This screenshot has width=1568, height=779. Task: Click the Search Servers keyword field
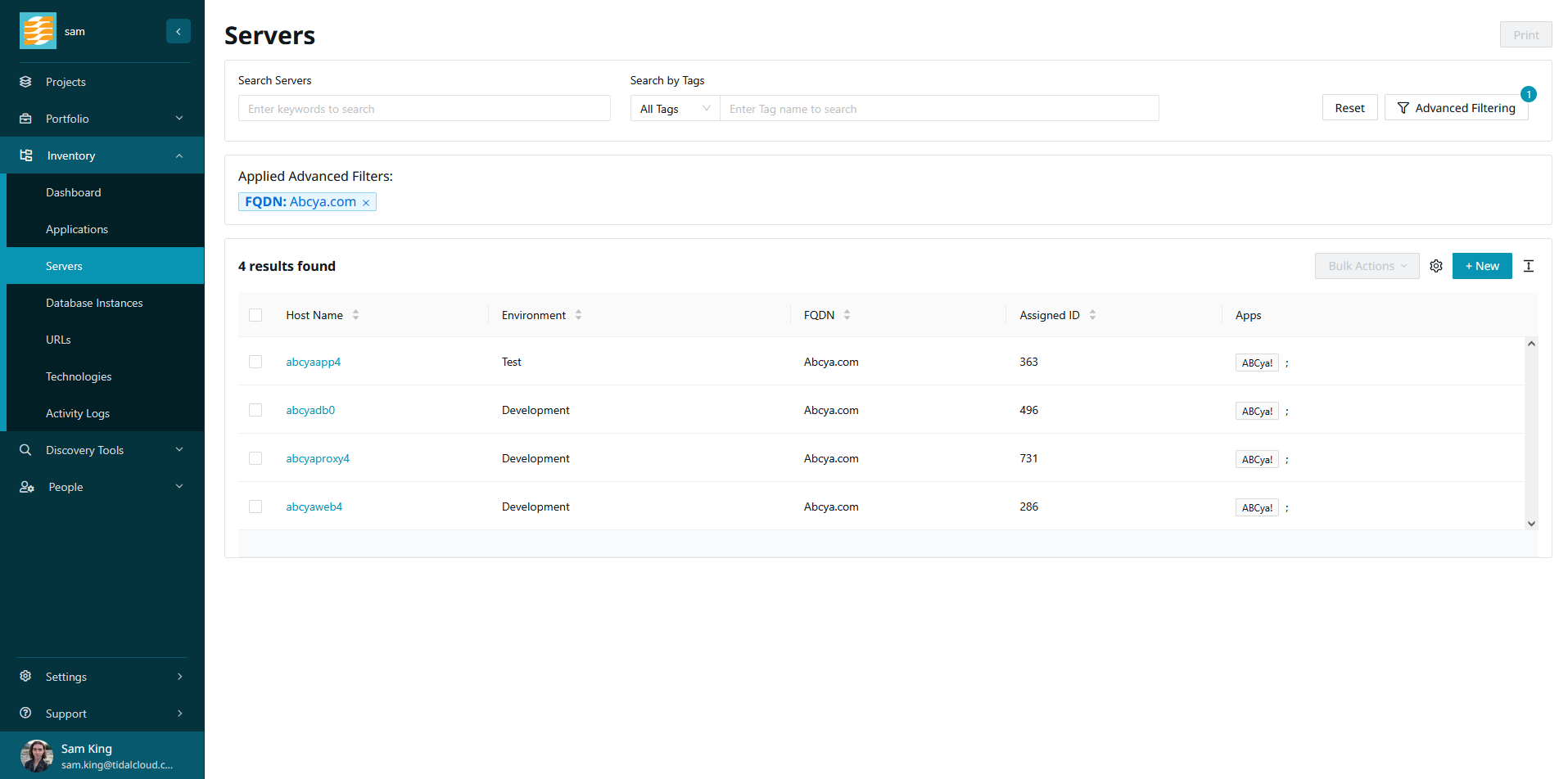[x=423, y=109]
